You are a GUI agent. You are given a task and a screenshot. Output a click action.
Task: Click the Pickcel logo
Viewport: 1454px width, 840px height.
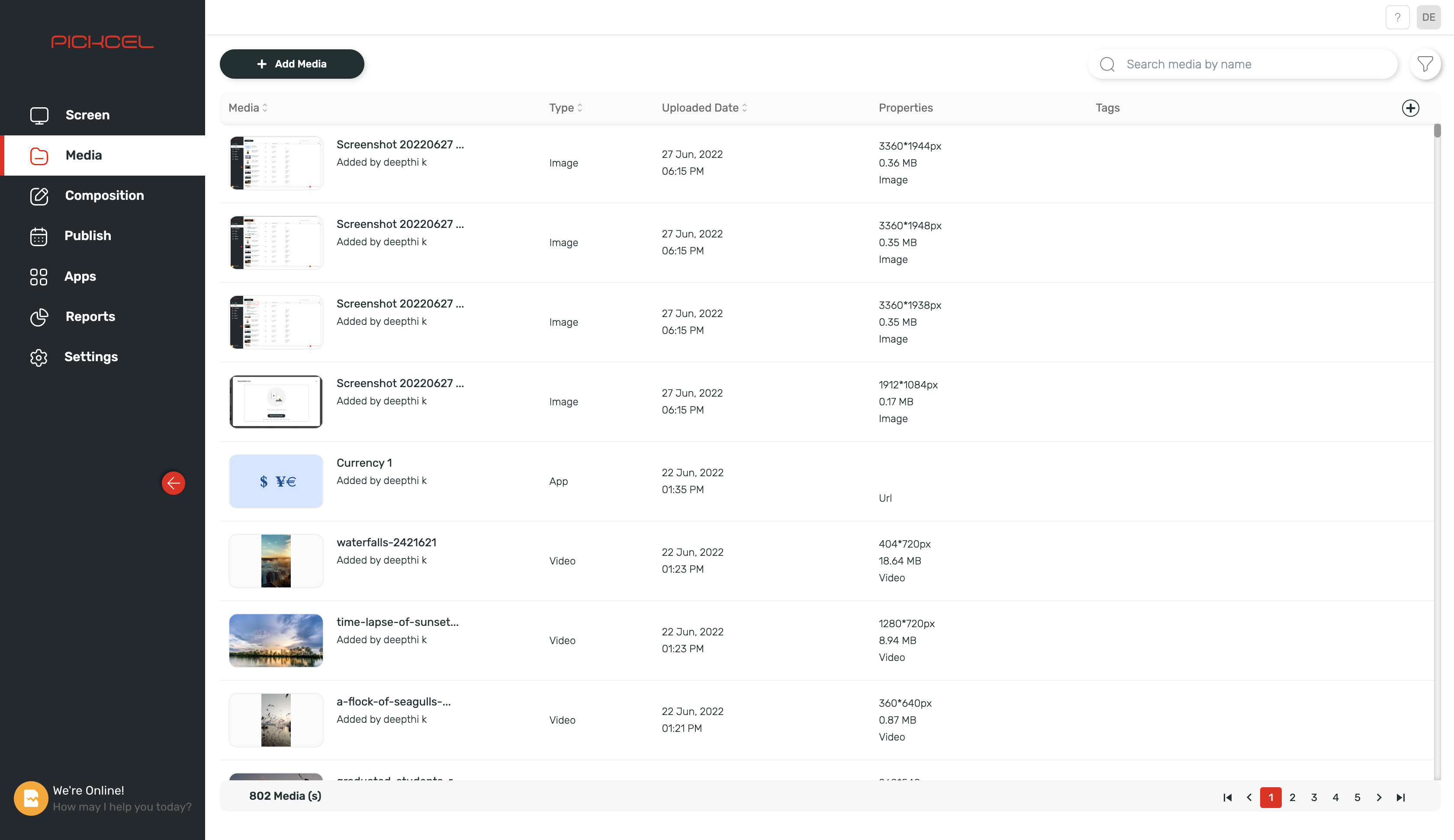click(x=102, y=42)
